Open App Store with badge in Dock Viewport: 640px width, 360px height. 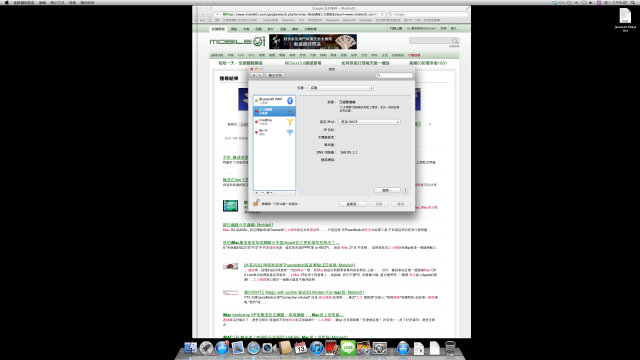coord(222,348)
